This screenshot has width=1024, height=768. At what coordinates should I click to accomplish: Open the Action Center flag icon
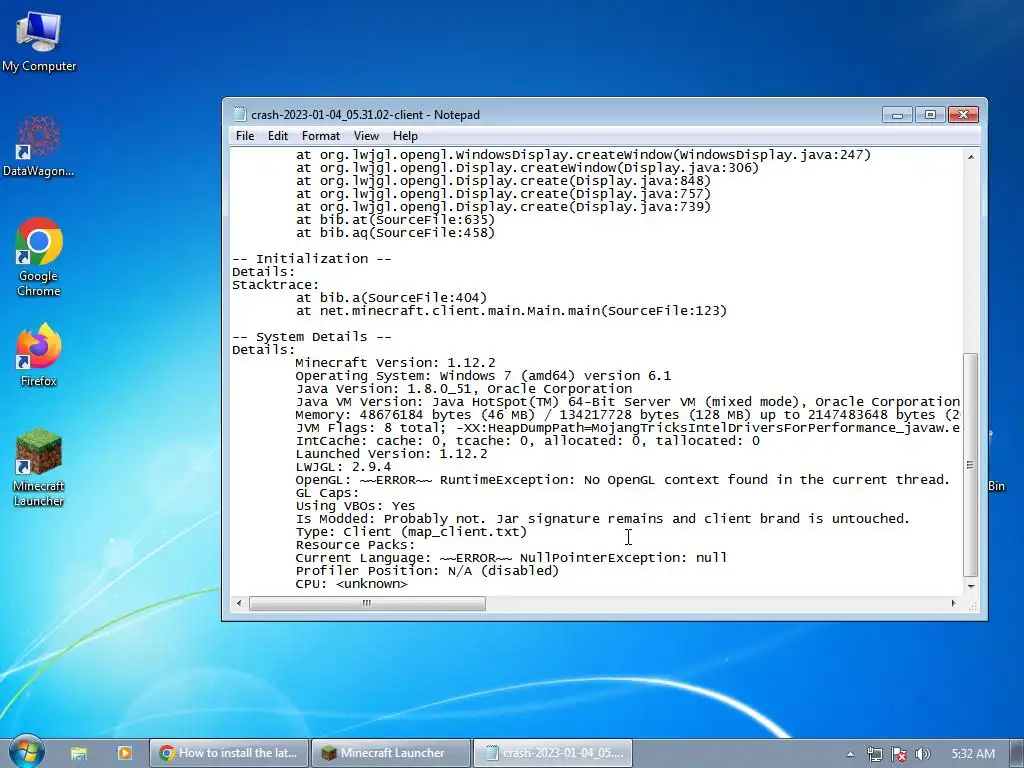point(899,754)
